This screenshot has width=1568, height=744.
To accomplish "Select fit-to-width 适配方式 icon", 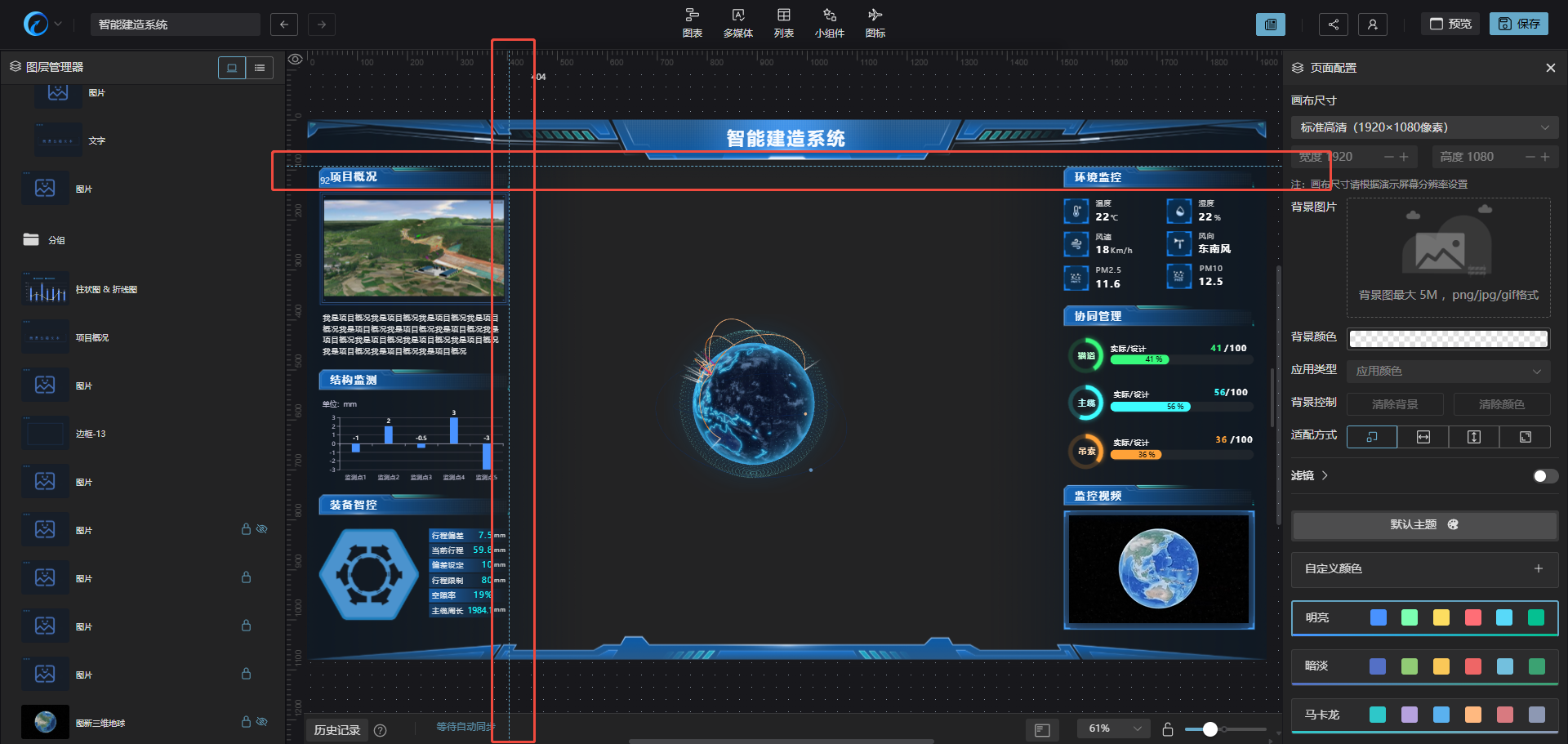I will click(x=1423, y=437).
